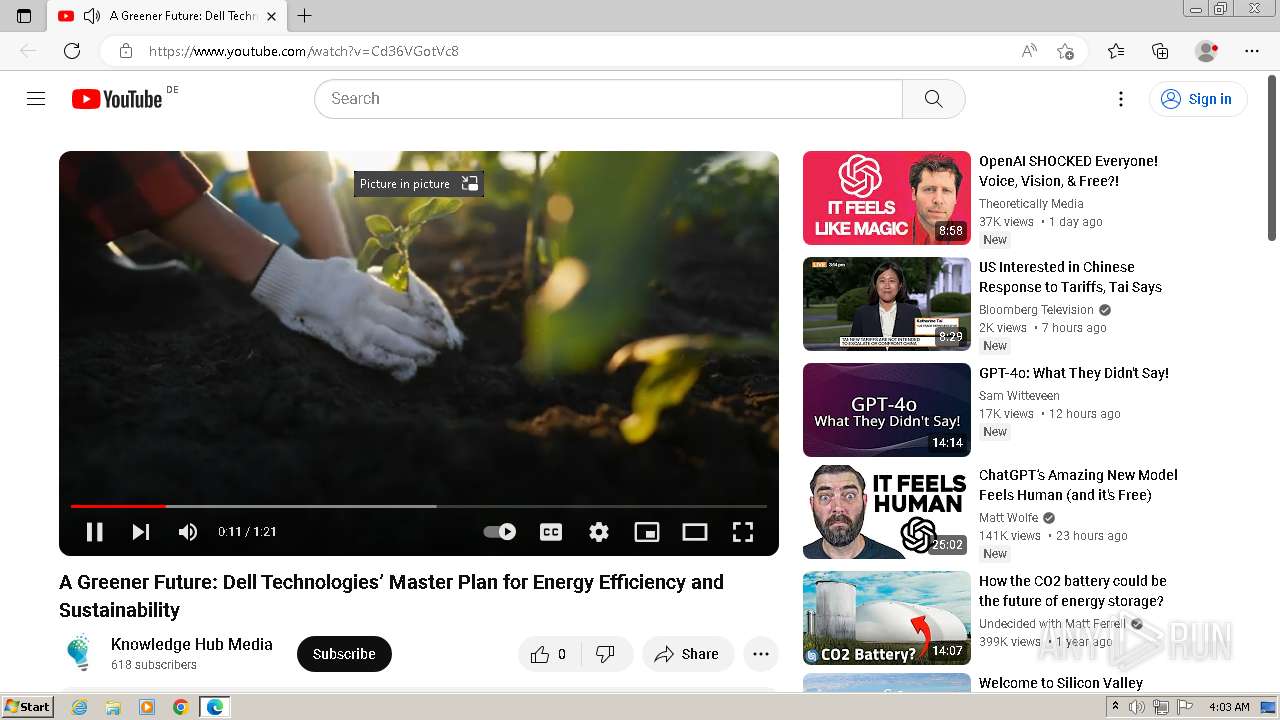Toggle autoplay switch in player
This screenshot has height=720, width=1280.
point(500,532)
